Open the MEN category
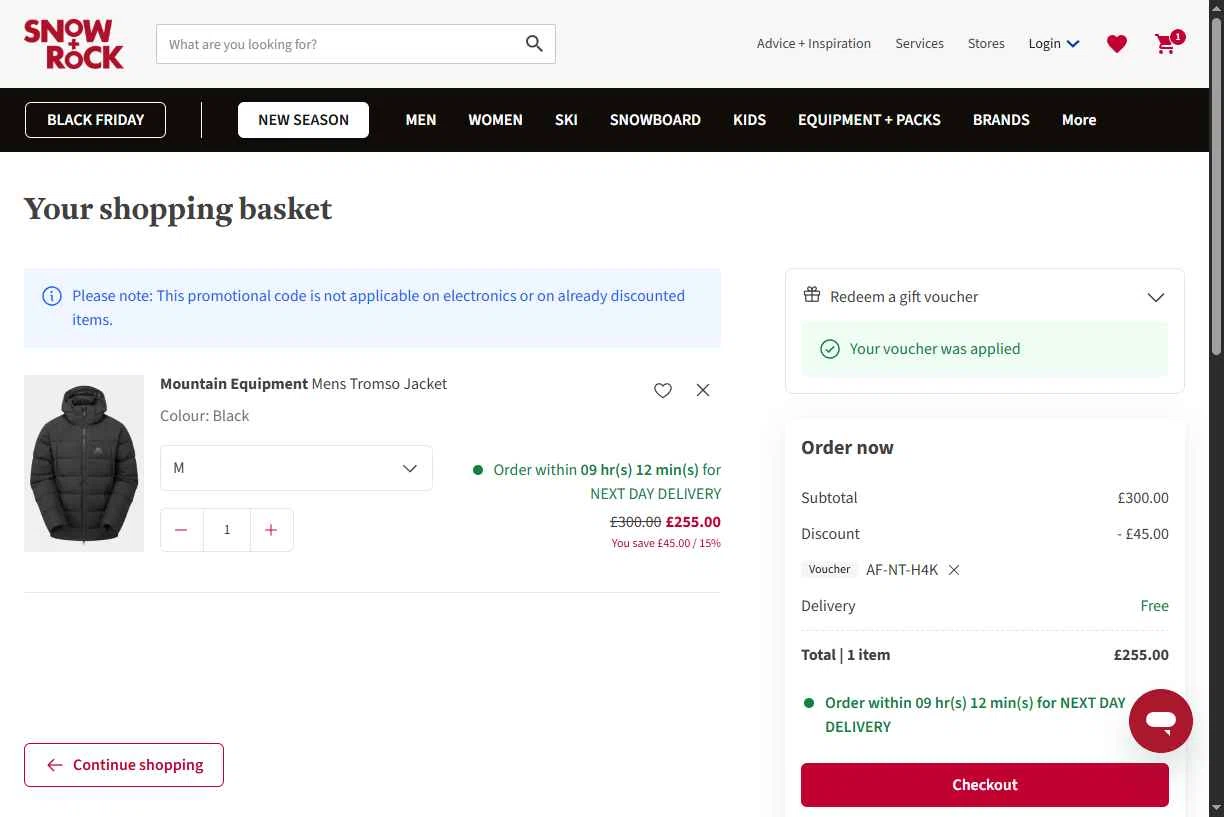Screen dimensions: 1224x817 point(421,120)
